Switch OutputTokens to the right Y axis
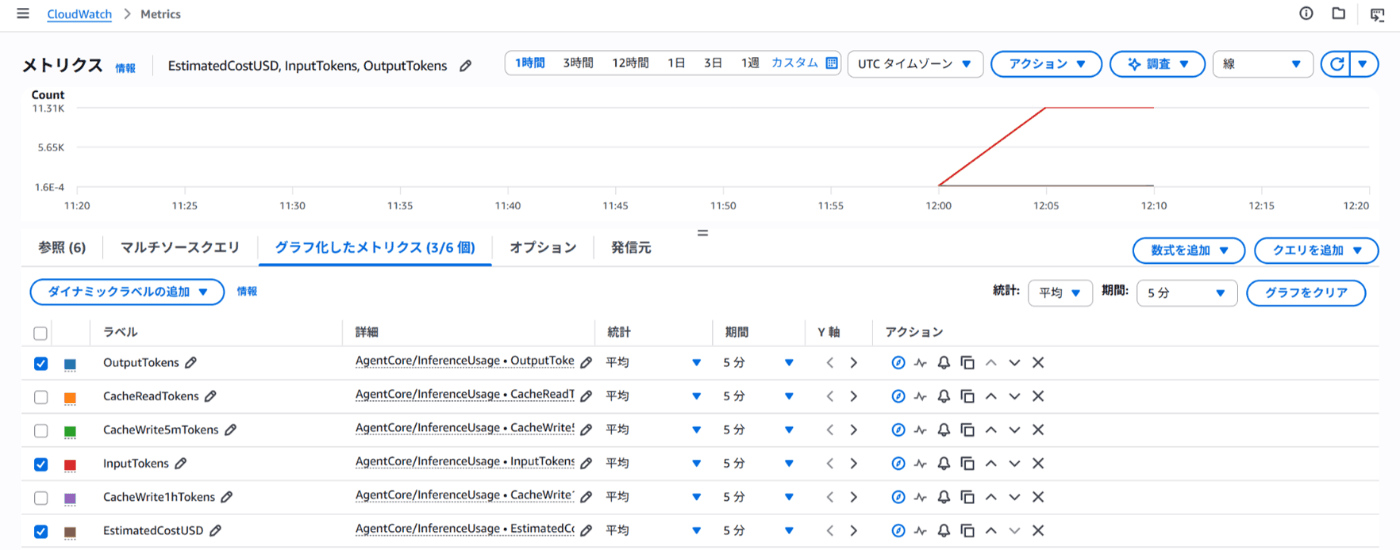The height and width of the screenshot is (550, 1400). point(853,363)
